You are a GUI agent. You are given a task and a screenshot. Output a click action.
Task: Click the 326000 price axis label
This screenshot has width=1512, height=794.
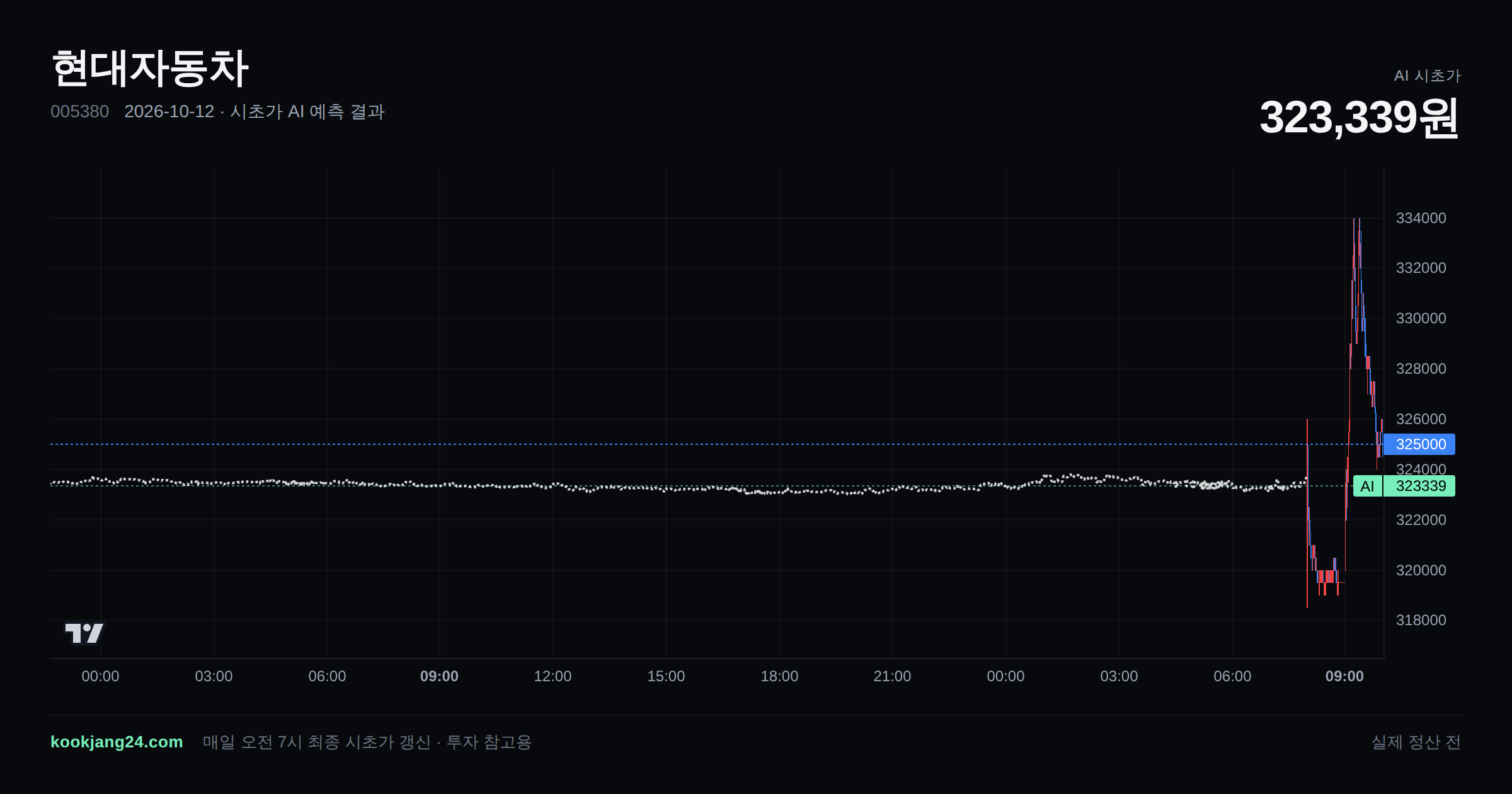click(x=1421, y=419)
